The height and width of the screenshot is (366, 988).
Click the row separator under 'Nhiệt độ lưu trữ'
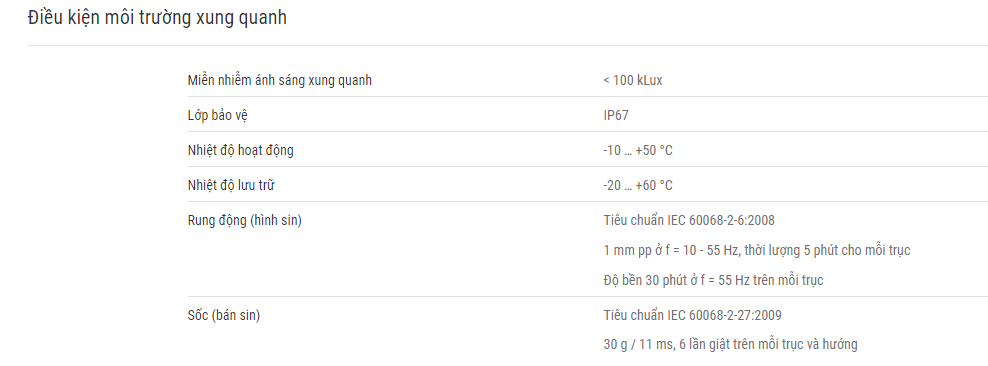(x=588, y=202)
